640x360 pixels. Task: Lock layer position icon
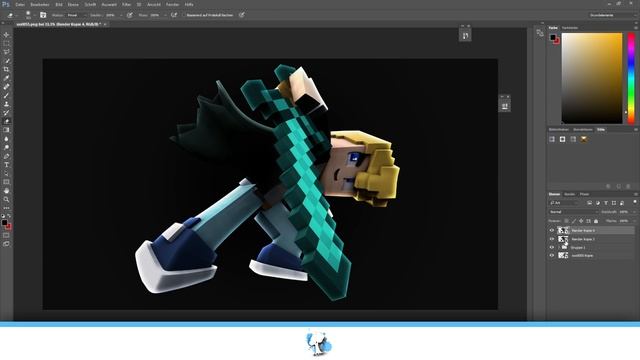coord(581,221)
